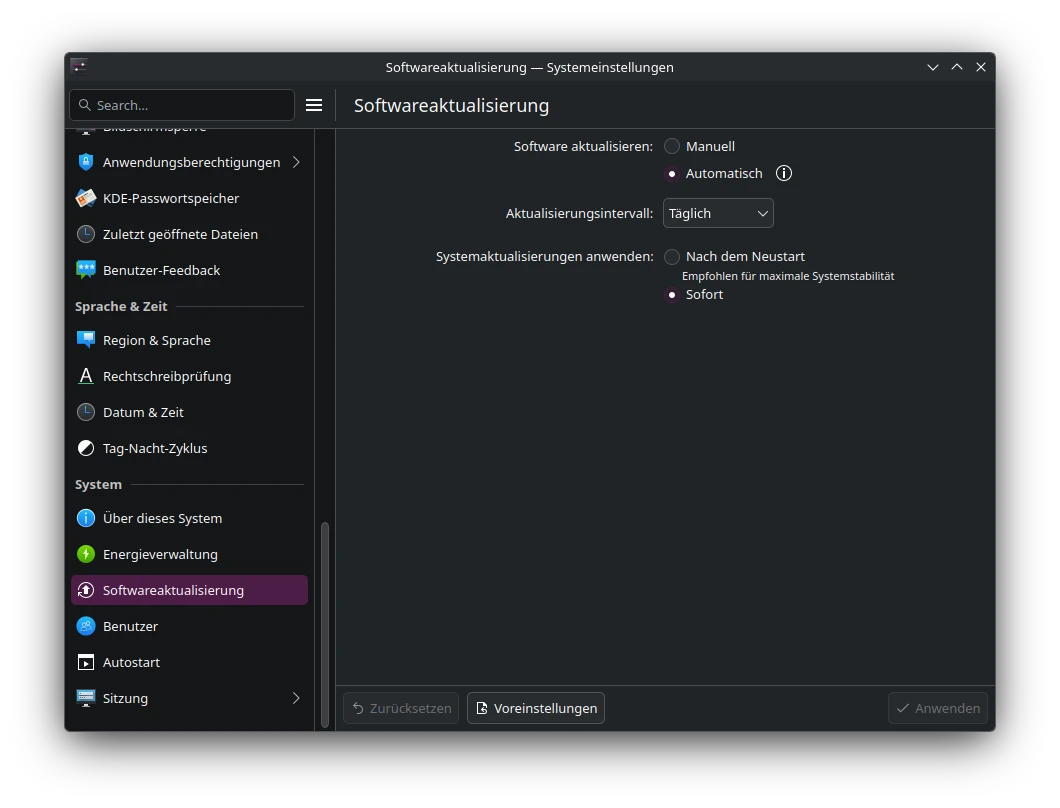Enable Nach dem Neustart for system updates

pyautogui.click(x=672, y=256)
